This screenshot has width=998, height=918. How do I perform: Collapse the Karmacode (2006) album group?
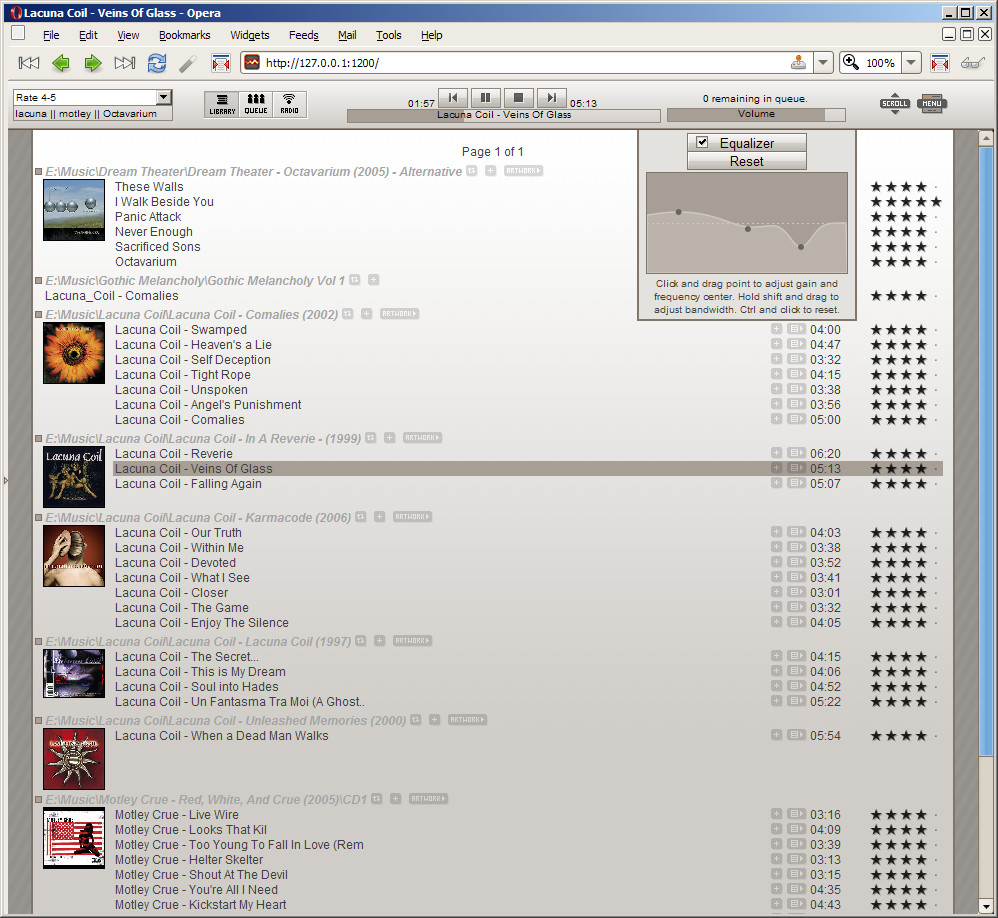pyautogui.click(x=39, y=518)
